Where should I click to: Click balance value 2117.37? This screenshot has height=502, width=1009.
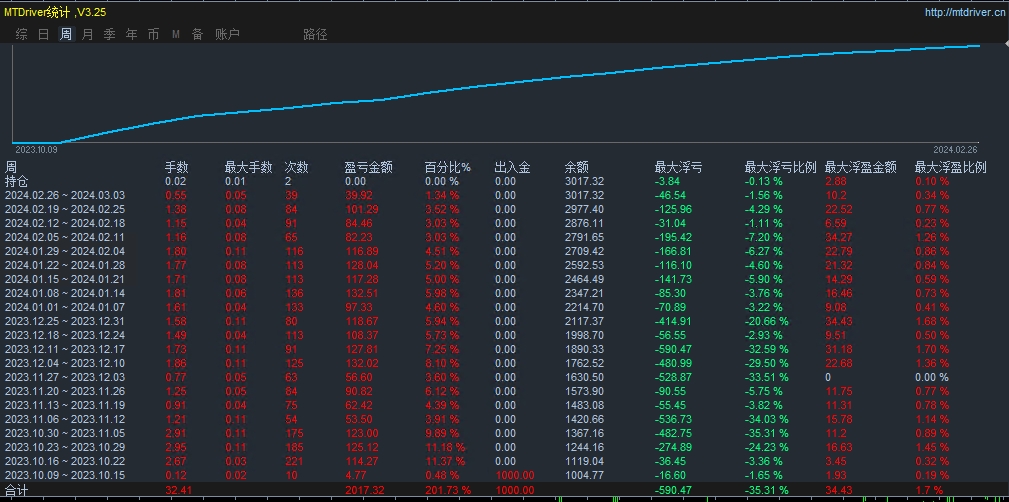tap(584, 321)
